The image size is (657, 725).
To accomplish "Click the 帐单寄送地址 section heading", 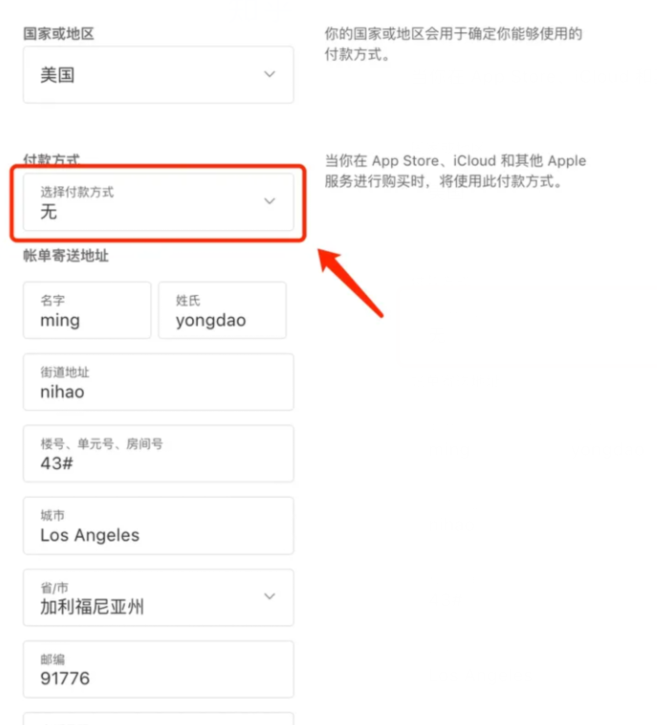I will pos(66,256).
